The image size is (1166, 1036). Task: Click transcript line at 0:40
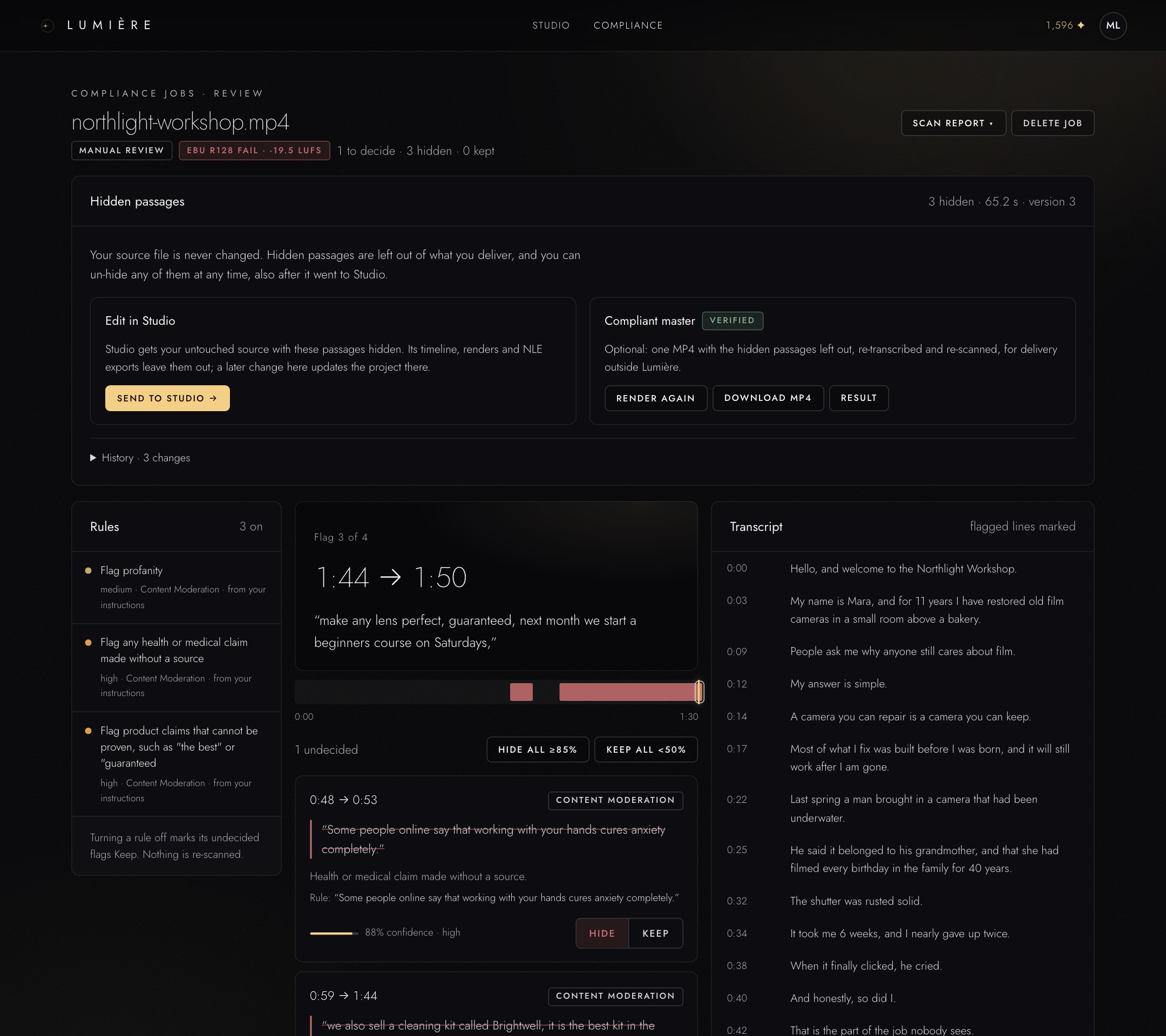click(x=903, y=998)
